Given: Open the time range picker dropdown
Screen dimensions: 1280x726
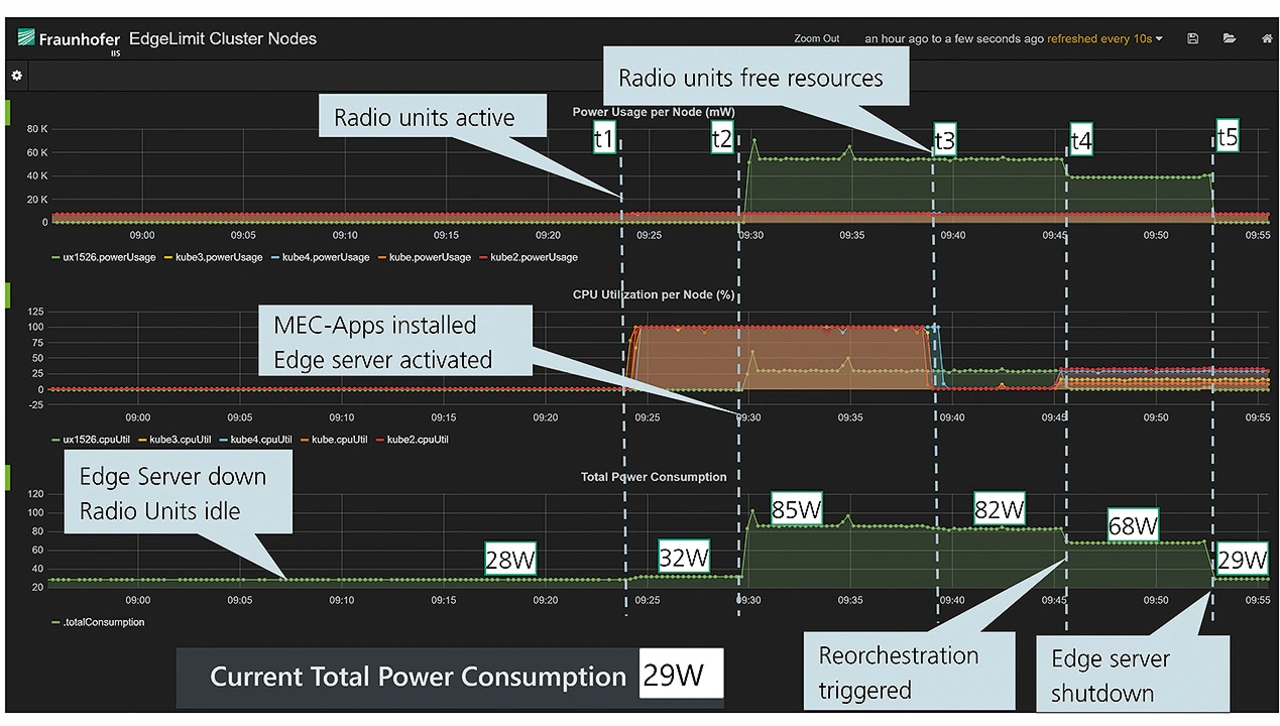Looking at the screenshot, I should click(1013, 39).
